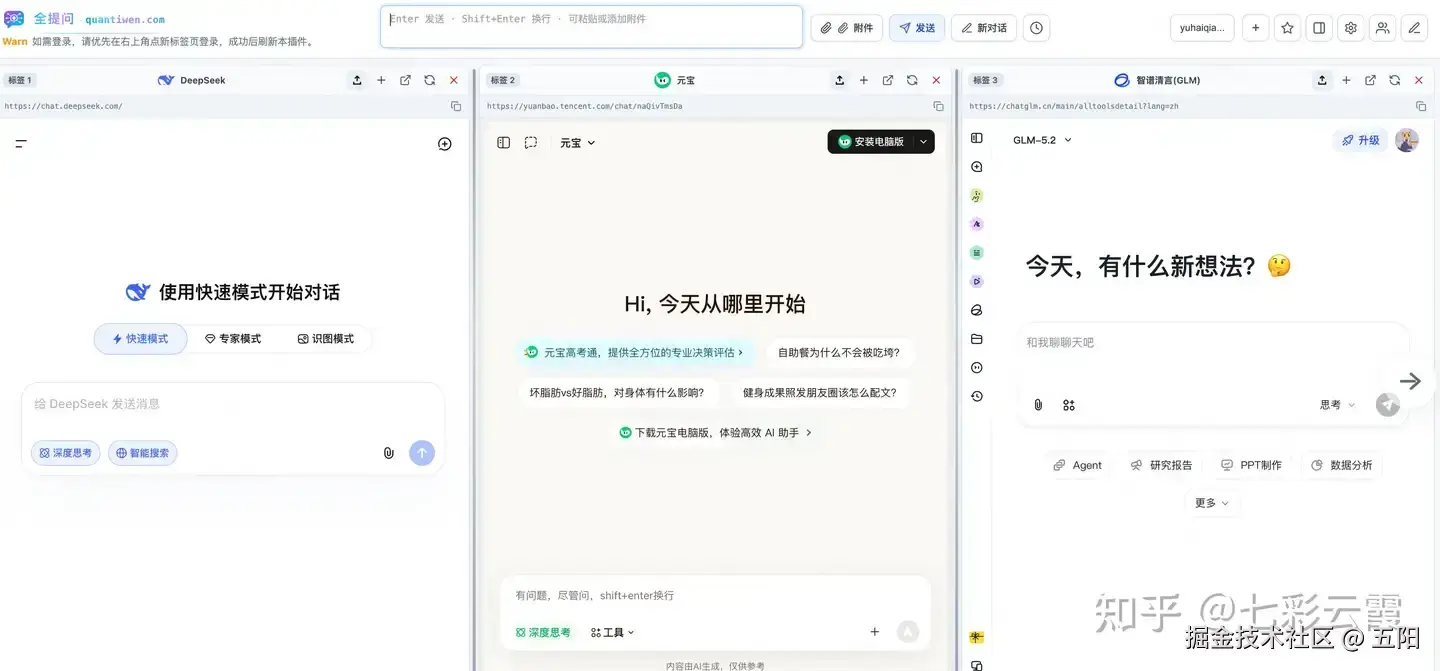Screen dimensions: 1440x671
Task: Click suggestion 自助餐为什么不会被吃垮?
Action: [x=839, y=352]
